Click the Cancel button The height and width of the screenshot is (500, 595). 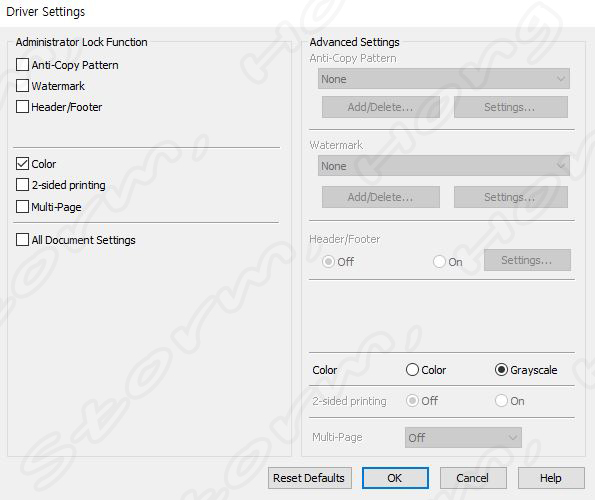pos(473,478)
